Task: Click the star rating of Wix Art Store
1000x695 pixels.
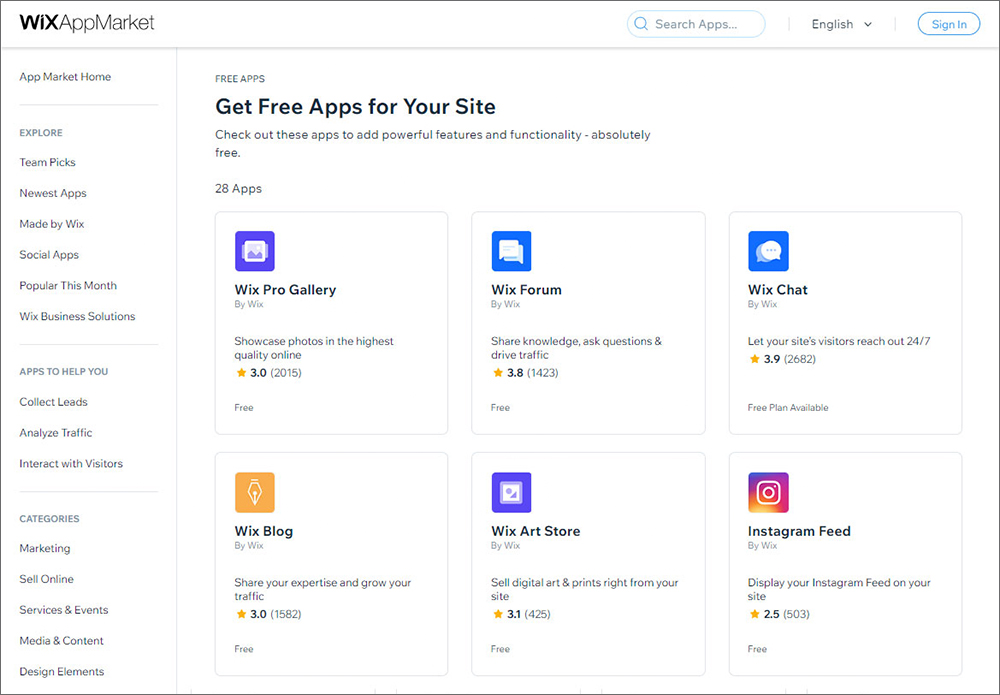Action: (521, 614)
